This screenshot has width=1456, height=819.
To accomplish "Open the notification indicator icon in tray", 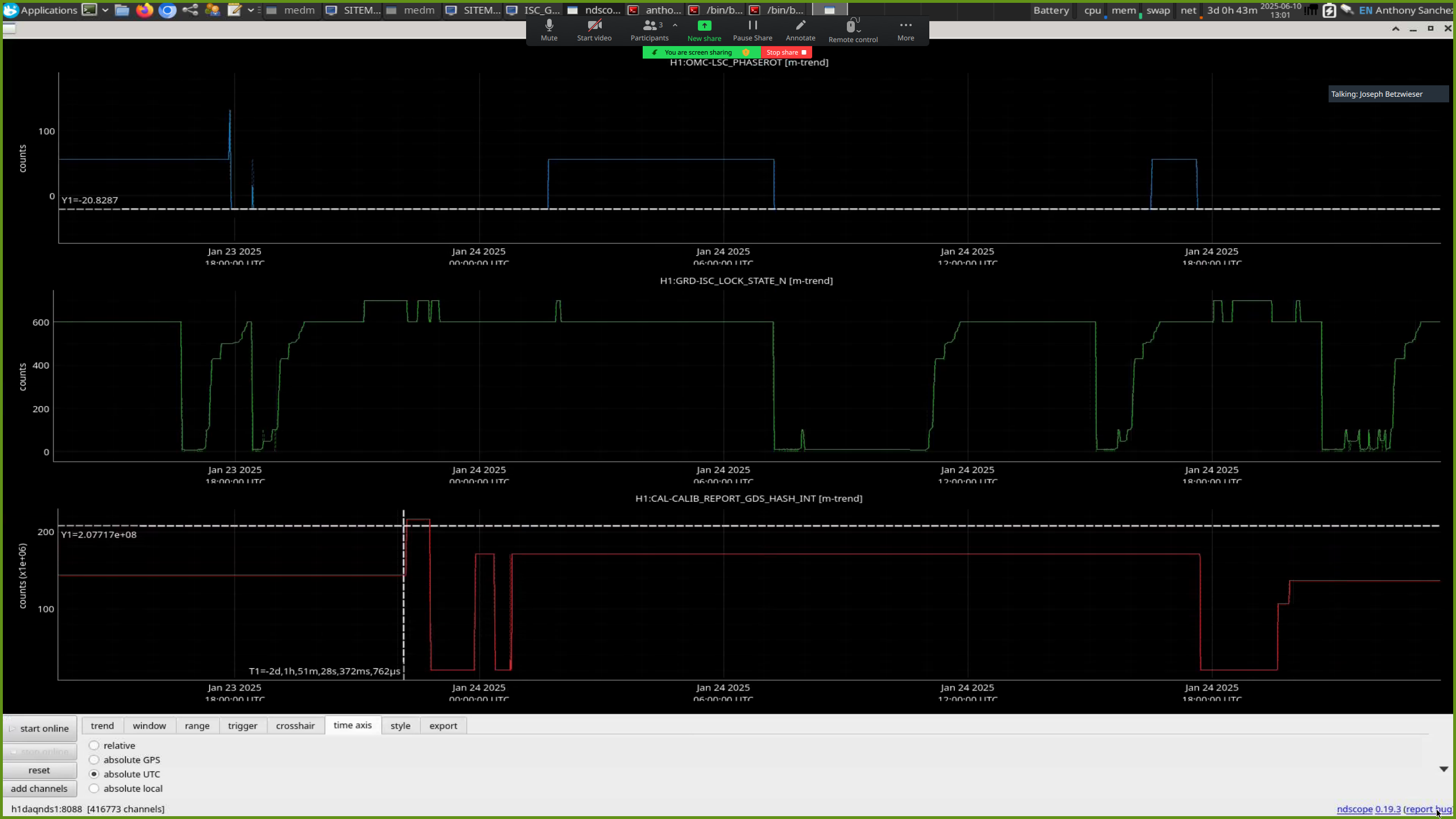I will [1311, 10].
